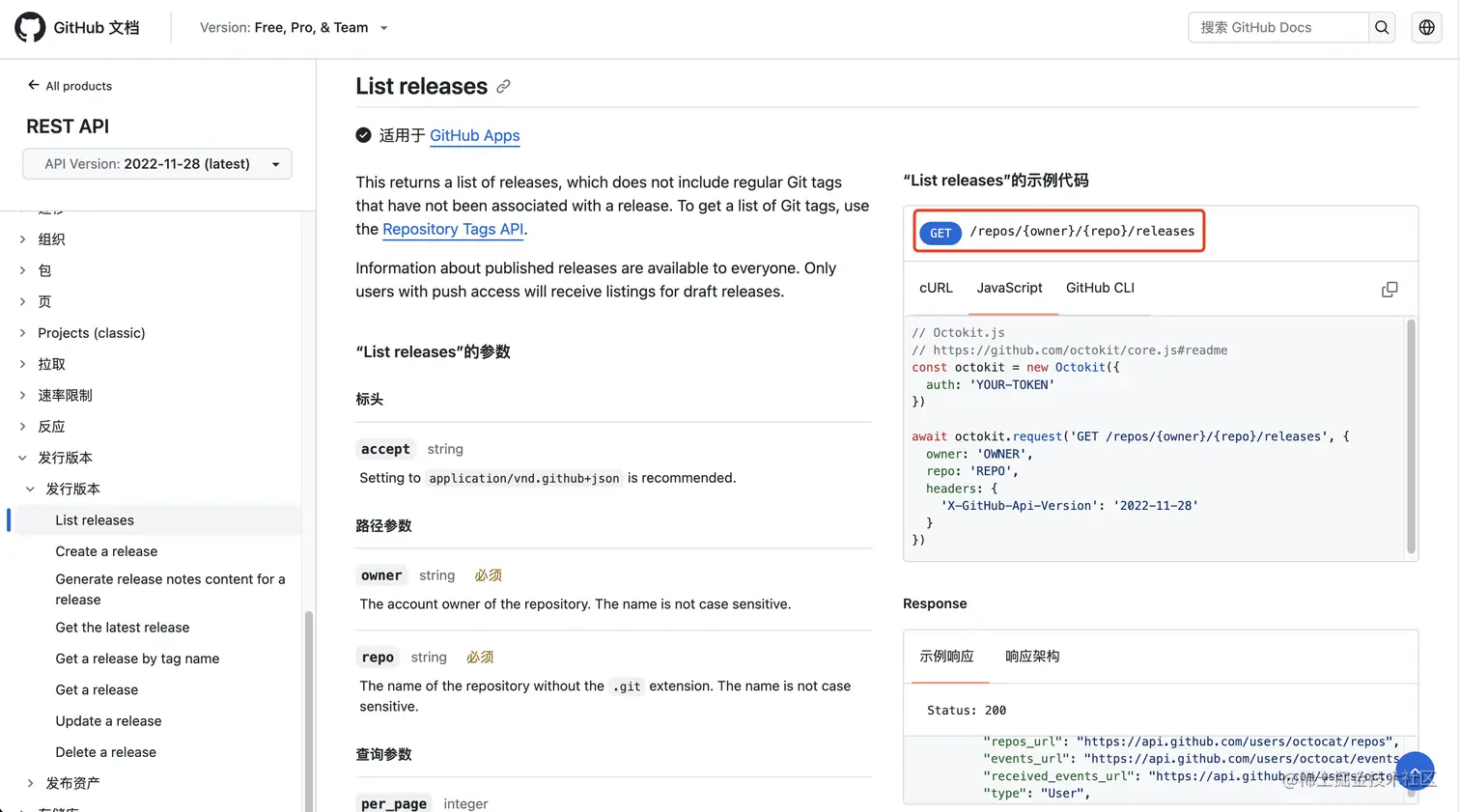Open Create a release in sidebar
This screenshot has width=1460, height=812.
tap(106, 551)
